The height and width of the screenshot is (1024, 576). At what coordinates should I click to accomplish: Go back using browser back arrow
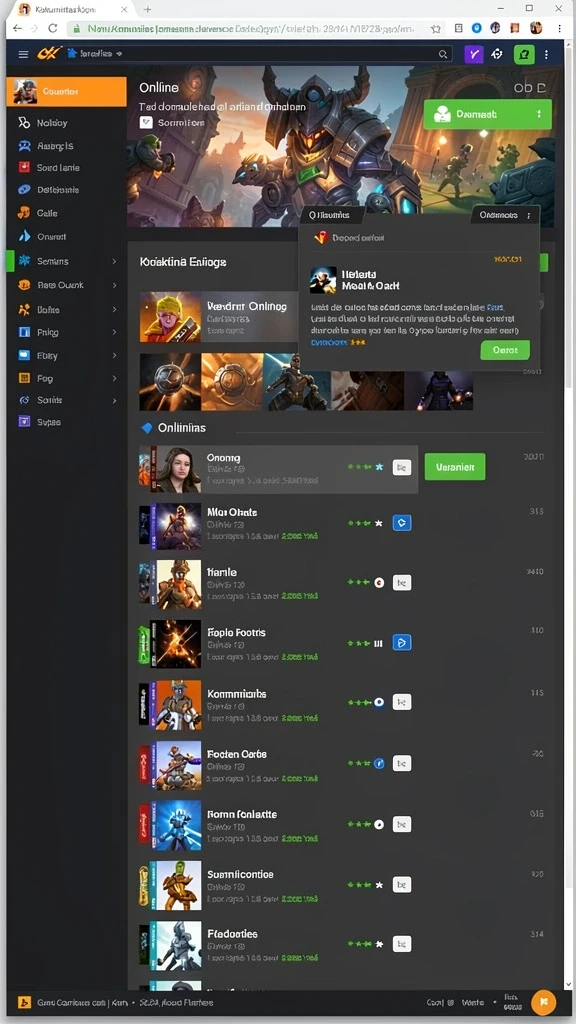[17, 28]
